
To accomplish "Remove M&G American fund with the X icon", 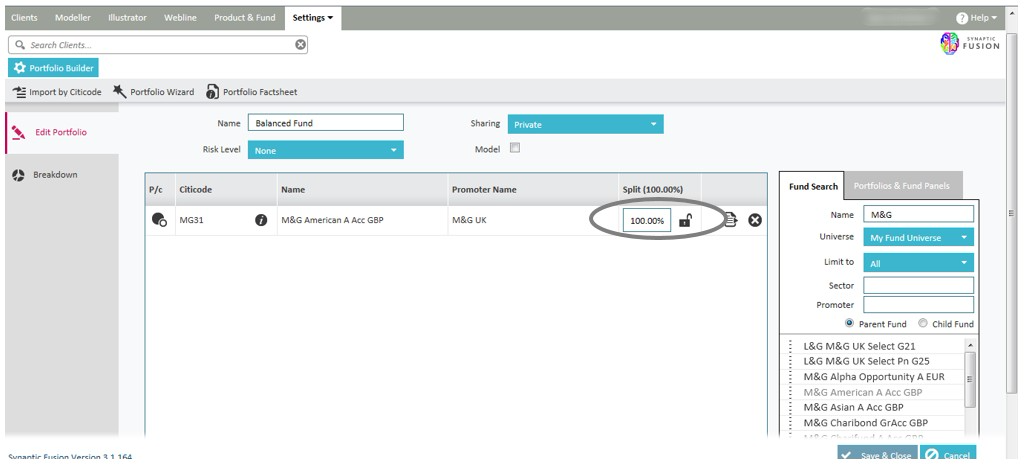I will (755, 221).
